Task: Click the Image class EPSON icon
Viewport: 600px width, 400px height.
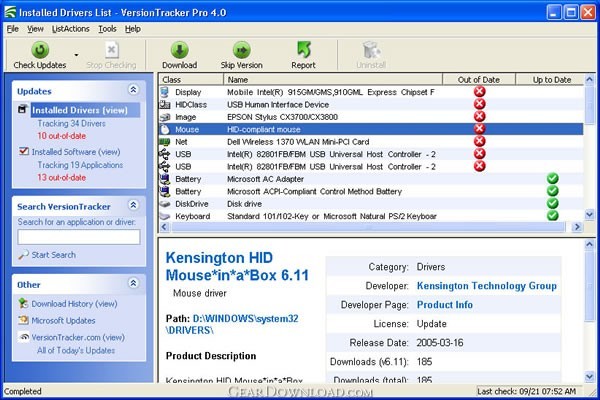Action: (165, 117)
